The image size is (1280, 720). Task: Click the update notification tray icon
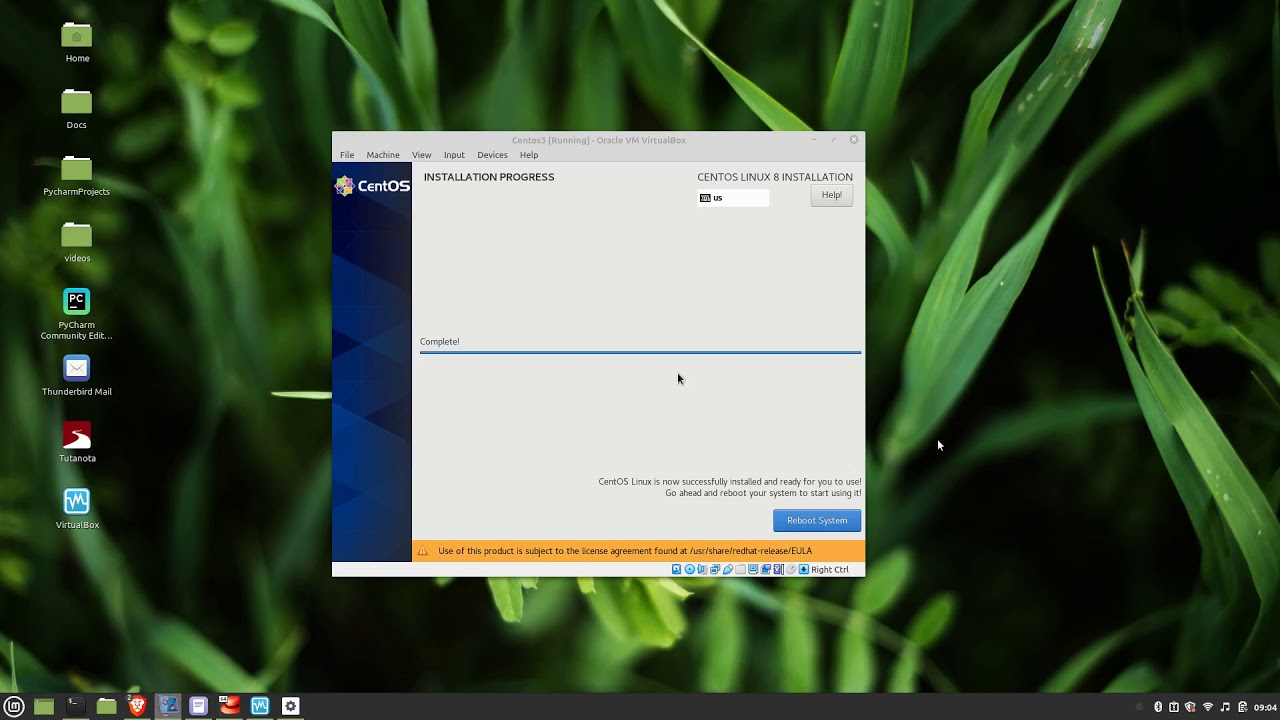(x=1174, y=707)
